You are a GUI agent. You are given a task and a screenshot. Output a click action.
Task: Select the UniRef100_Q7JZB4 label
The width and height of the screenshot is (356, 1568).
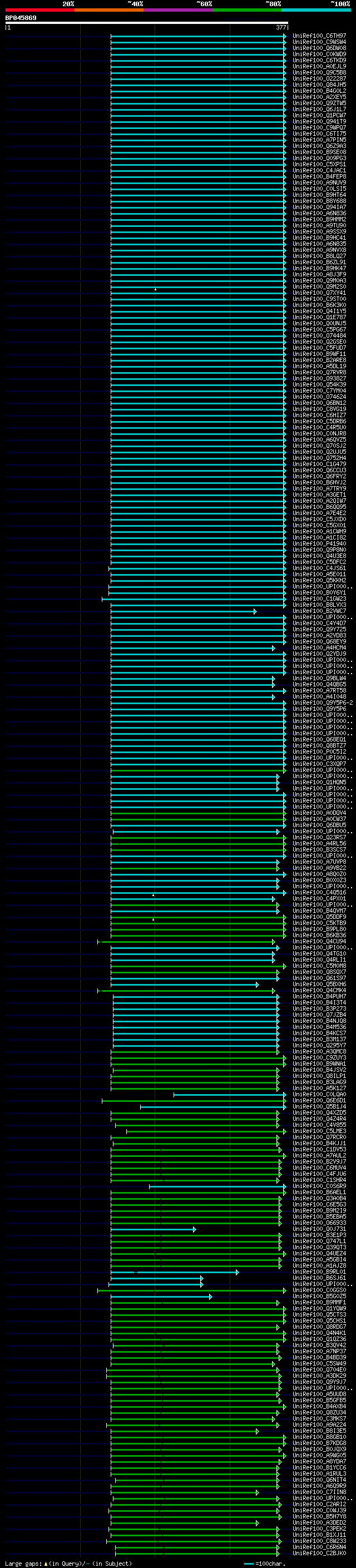point(319,1015)
